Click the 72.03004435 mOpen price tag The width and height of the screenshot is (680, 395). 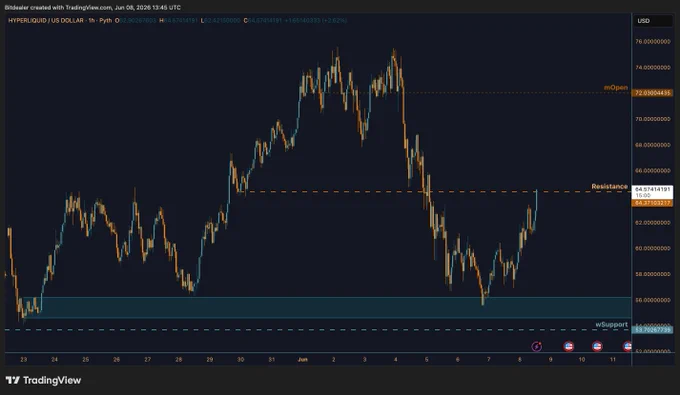coord(653,93)
